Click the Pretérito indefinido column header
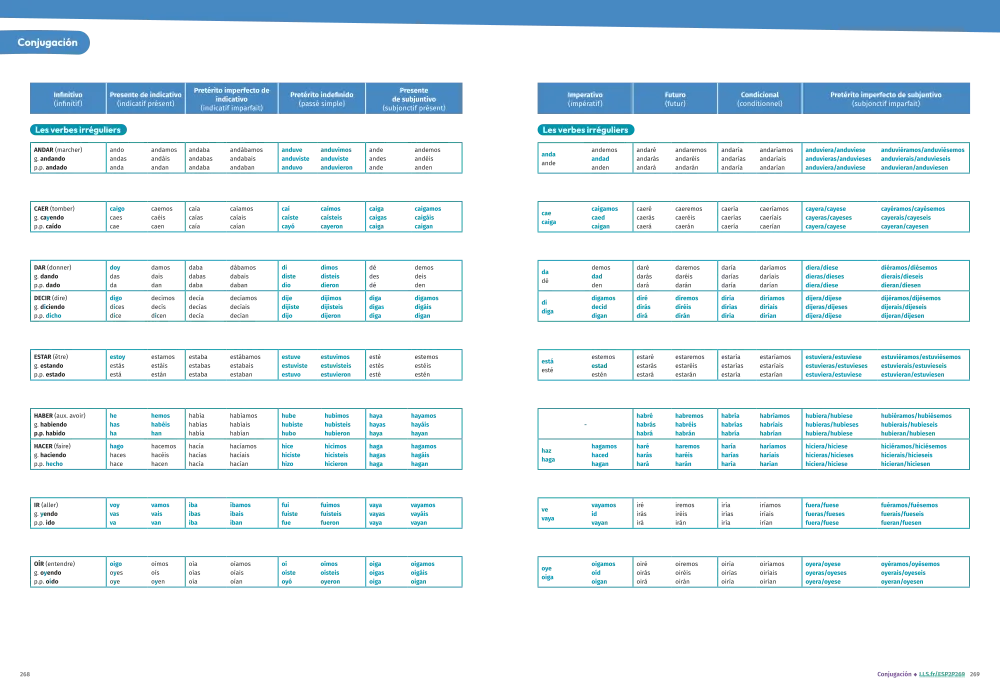 [321, 98]
